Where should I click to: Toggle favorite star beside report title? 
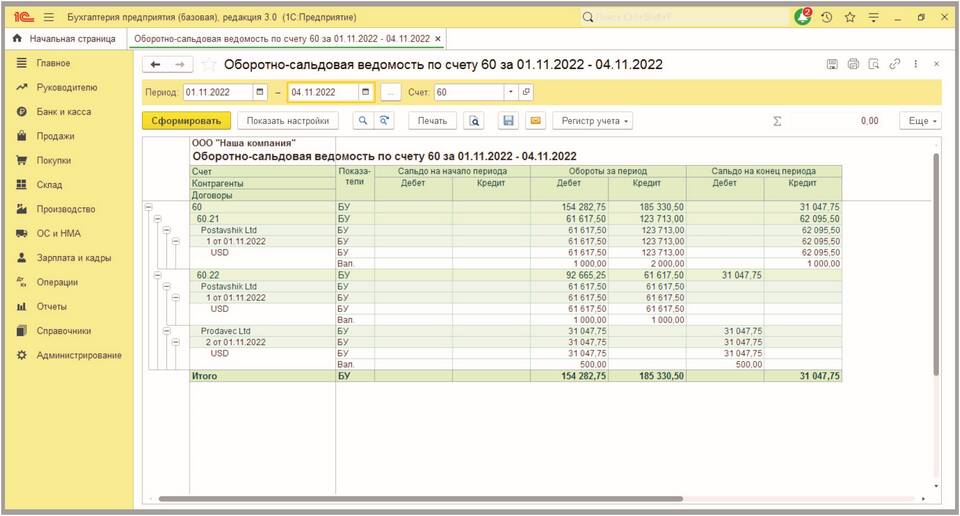click(x=209, y=64)
